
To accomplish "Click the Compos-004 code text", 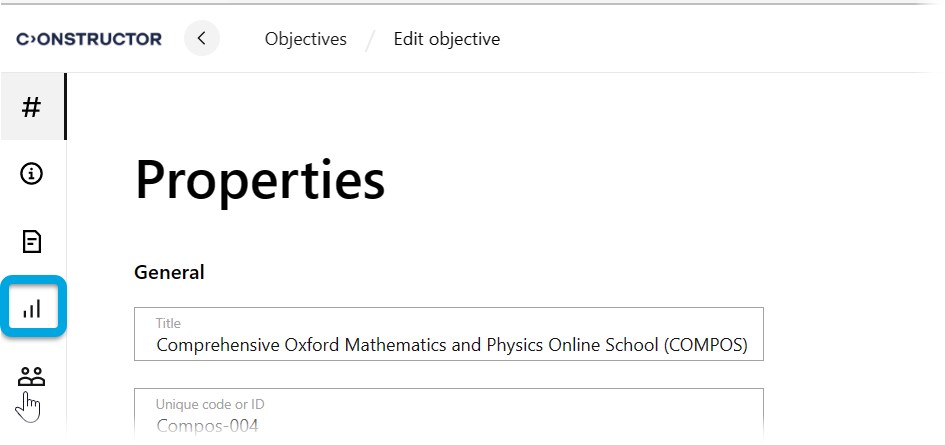I will pyautogui.click(x=207, y=426).
